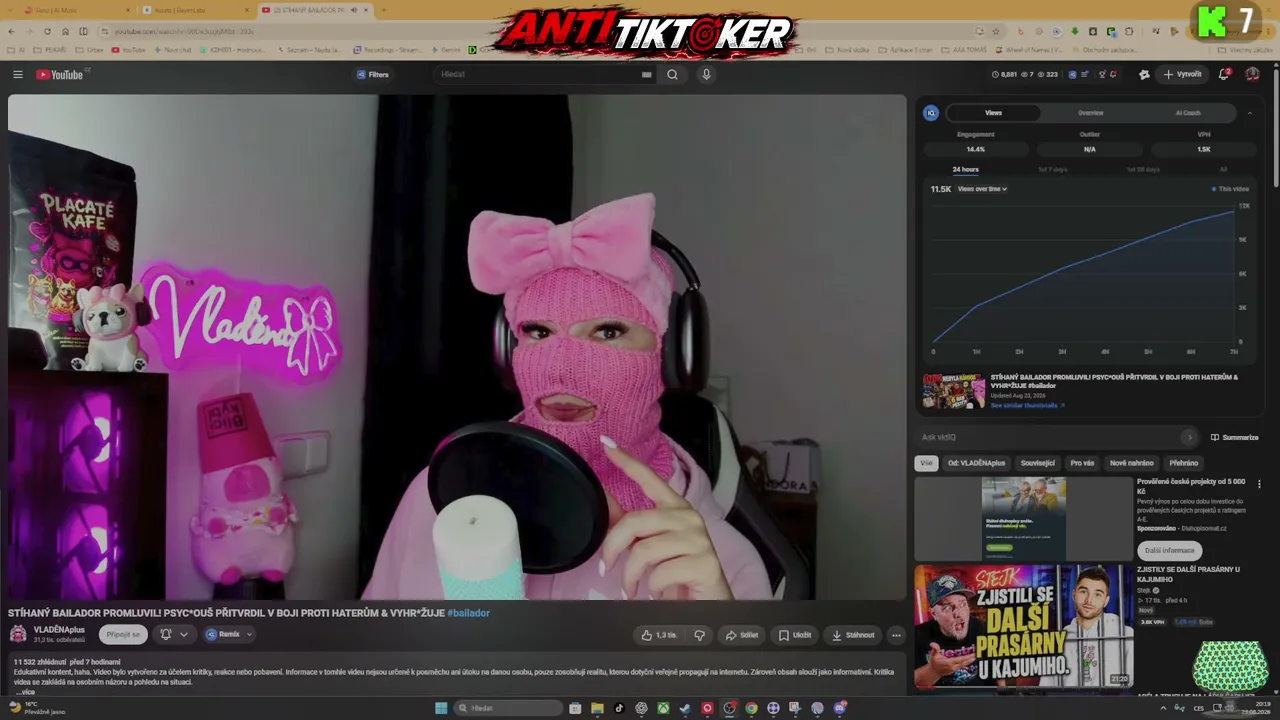Viewport: 1280px width, 720px height.
Task: Click the 'See similar thumbnails' link
Action: (1027, 406)
